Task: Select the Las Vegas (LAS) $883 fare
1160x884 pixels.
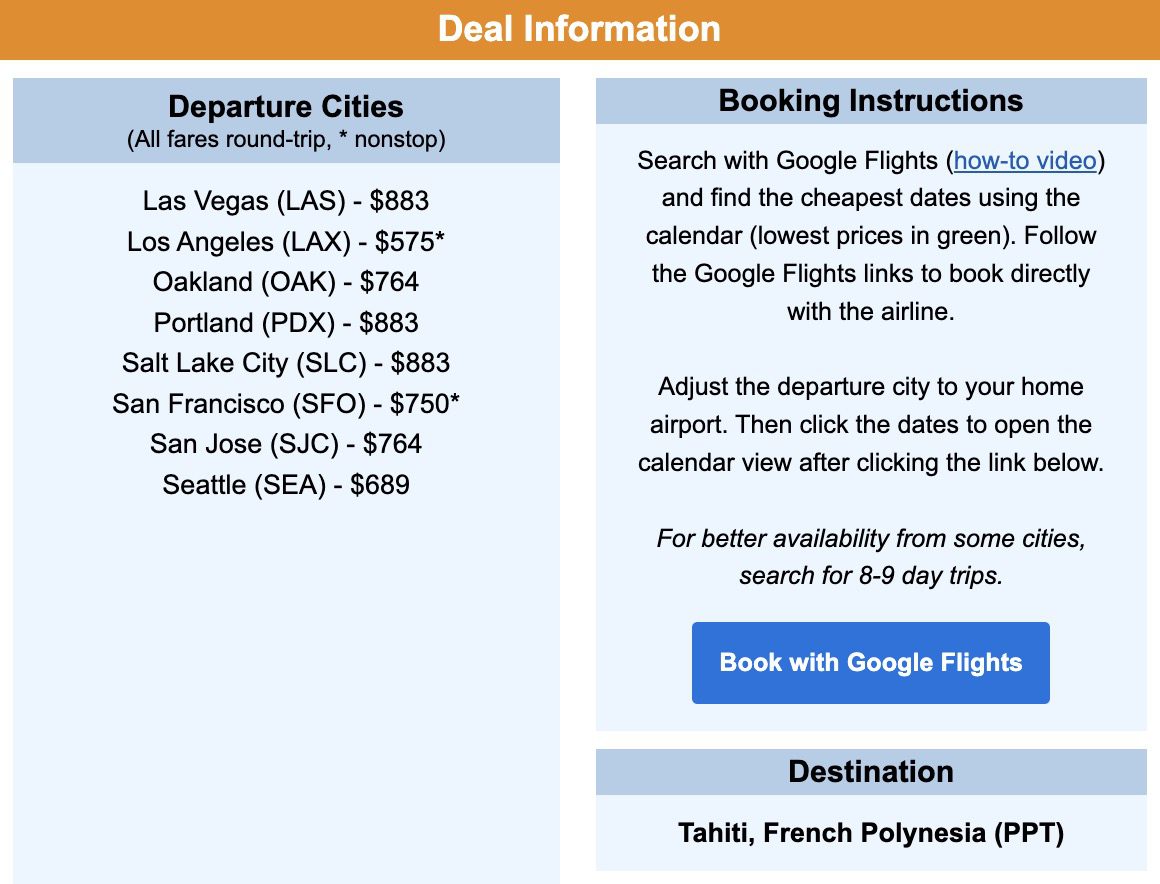Action: pyautogui.click(x=285, y=202)
